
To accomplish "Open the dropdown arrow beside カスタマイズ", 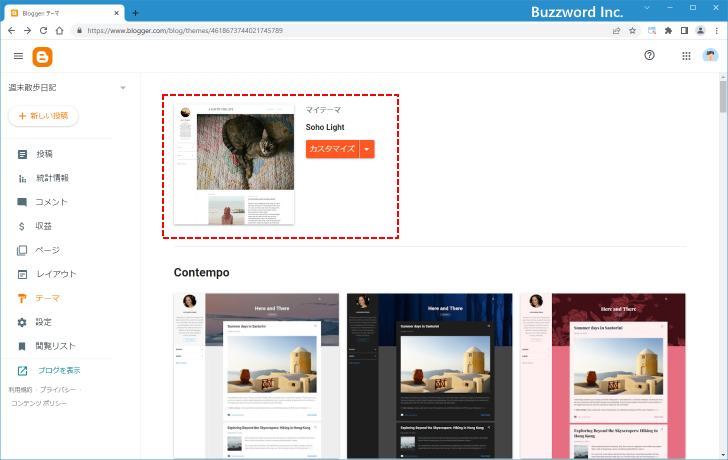I will tap(367, 149).
